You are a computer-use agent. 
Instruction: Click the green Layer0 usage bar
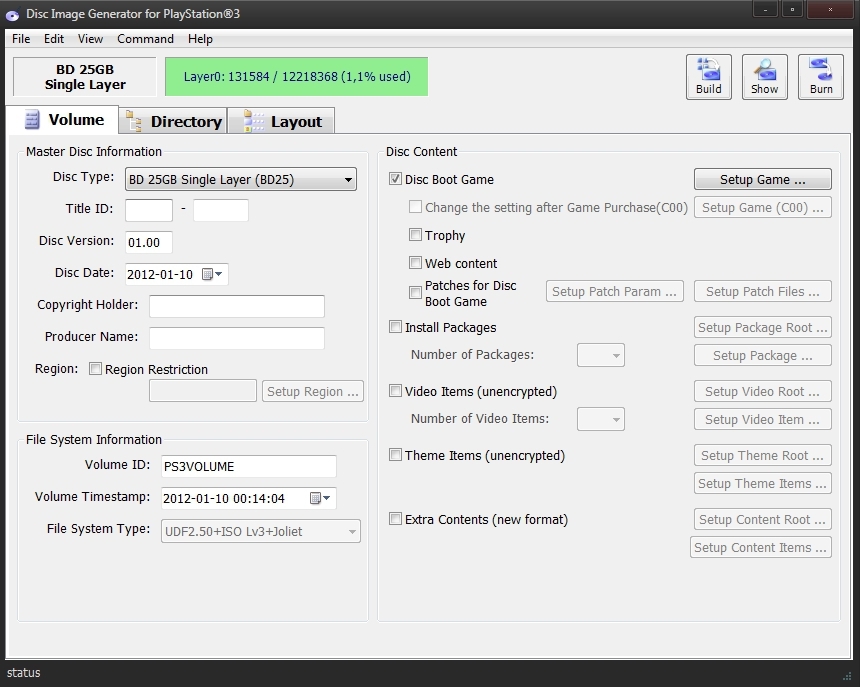297,77
